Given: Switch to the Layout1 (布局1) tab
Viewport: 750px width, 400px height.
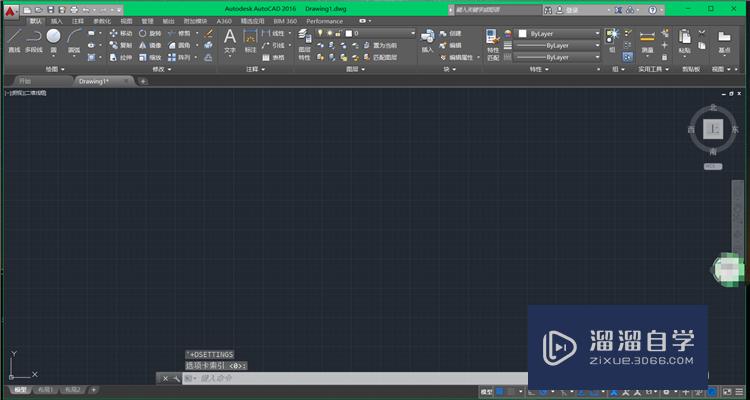Looking at the screenshot, I should tap(46, 390).
